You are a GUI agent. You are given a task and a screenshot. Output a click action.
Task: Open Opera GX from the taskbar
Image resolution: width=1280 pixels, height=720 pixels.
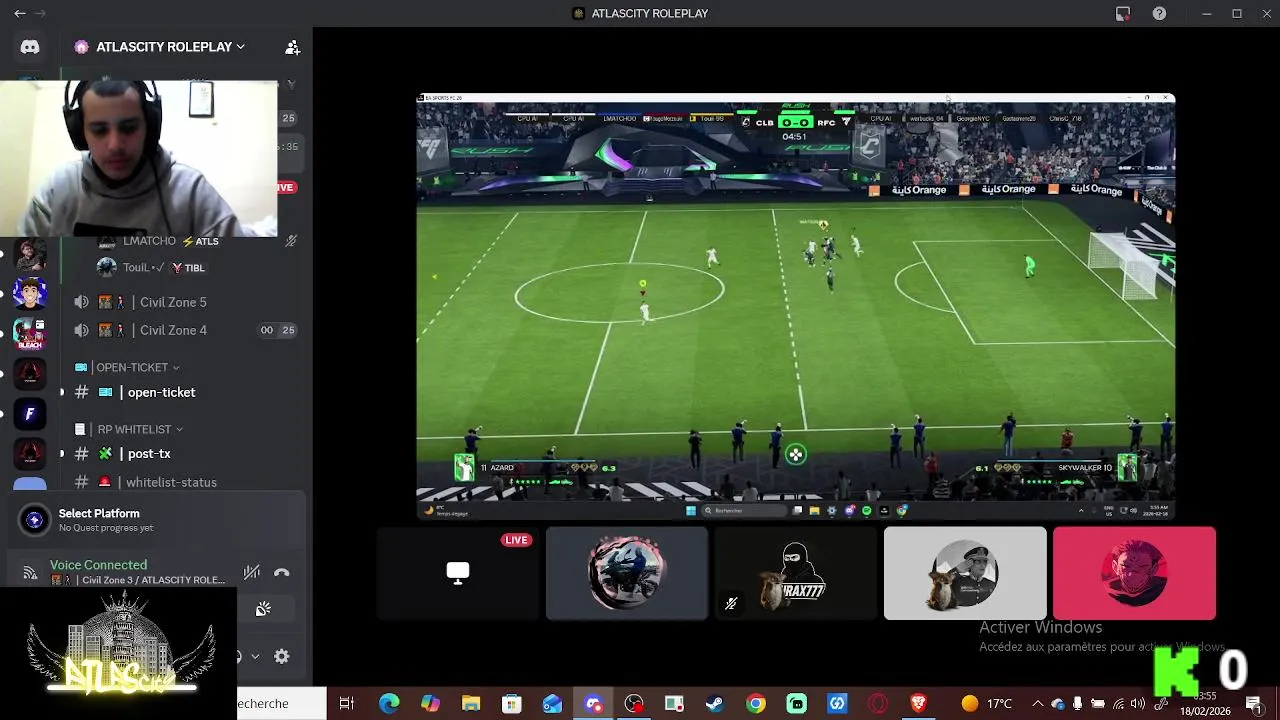pyautogui.click(x=878, y=704)
